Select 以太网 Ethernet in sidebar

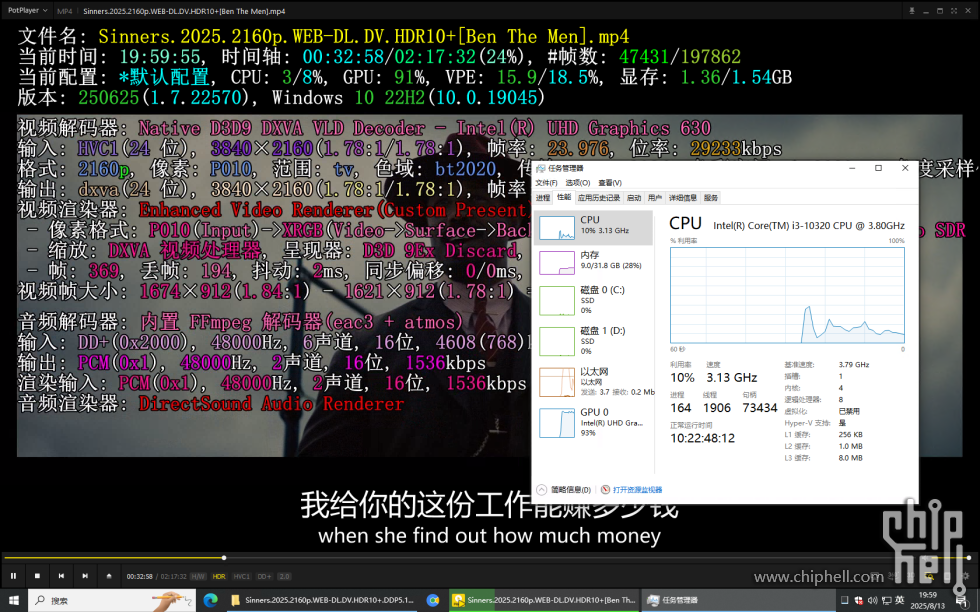point(594,381)
